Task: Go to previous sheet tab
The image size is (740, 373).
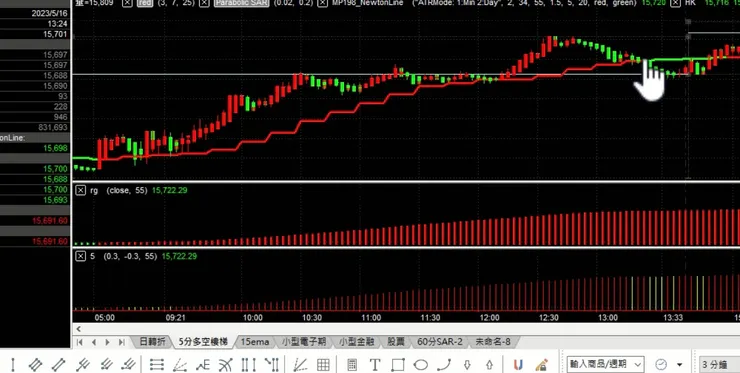Action: 93,342
